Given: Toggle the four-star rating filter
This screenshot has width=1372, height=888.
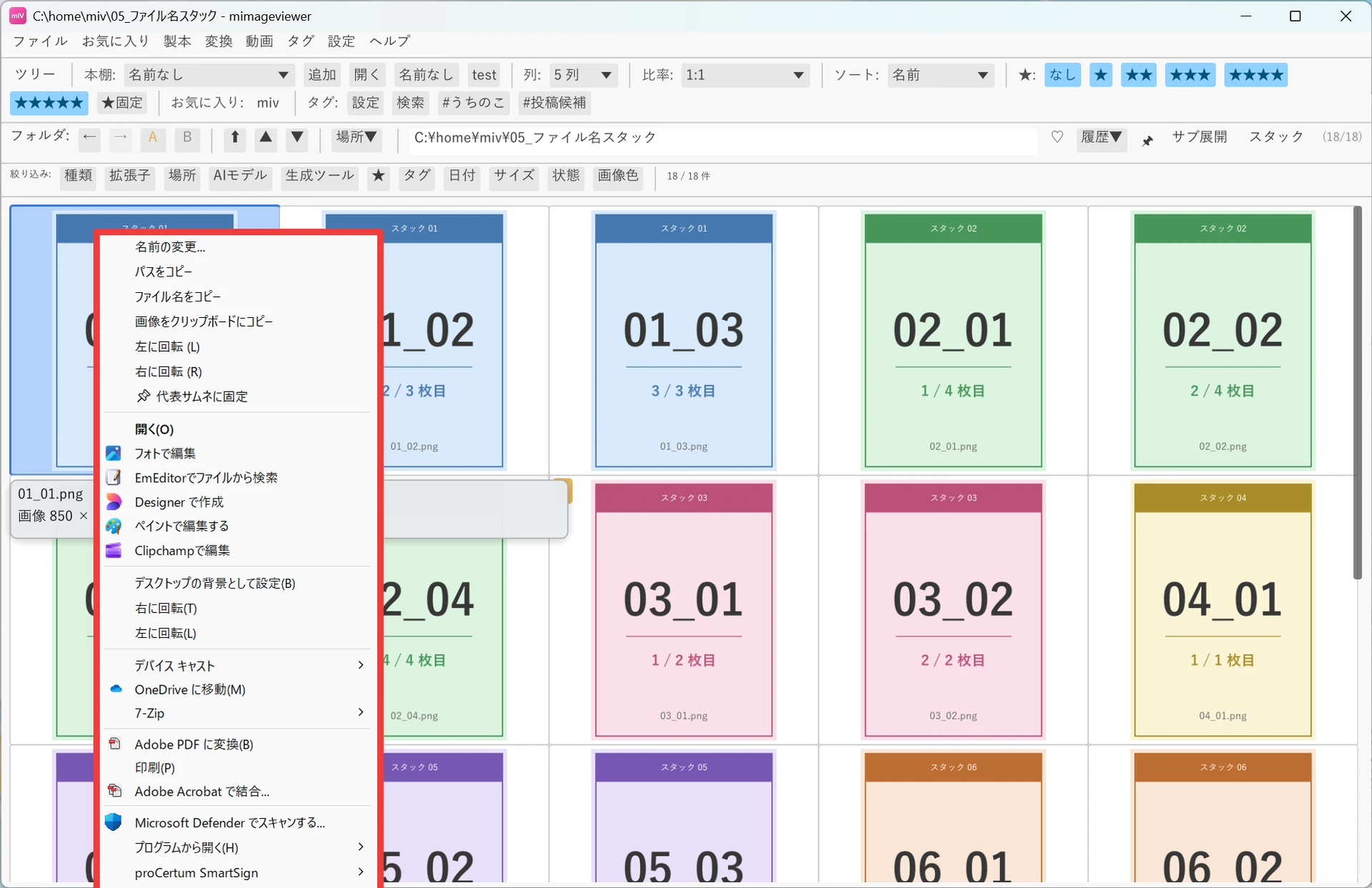Looking at the screenshot, I should [x=1256, y=75].
